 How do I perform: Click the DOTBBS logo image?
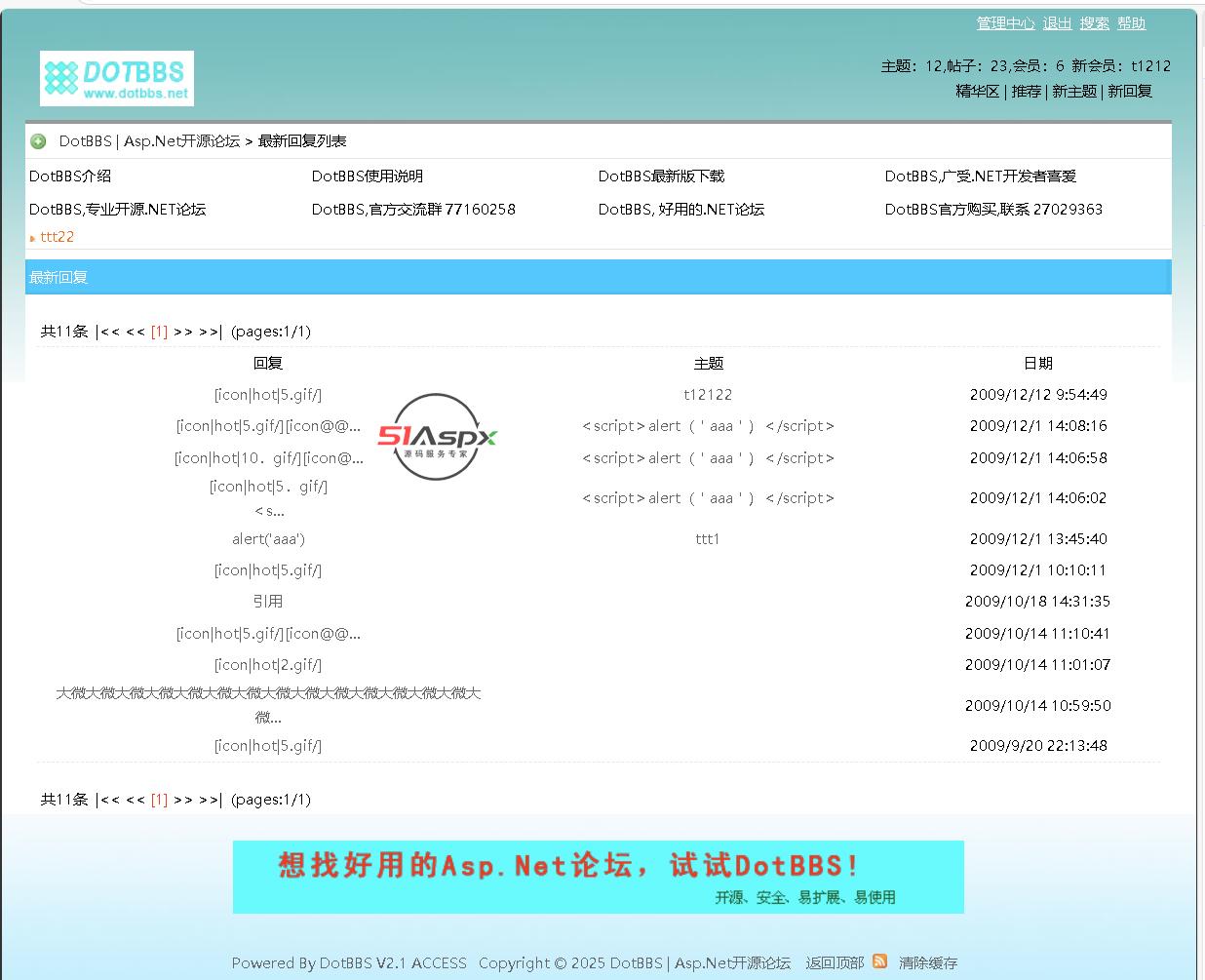[117, 78]
